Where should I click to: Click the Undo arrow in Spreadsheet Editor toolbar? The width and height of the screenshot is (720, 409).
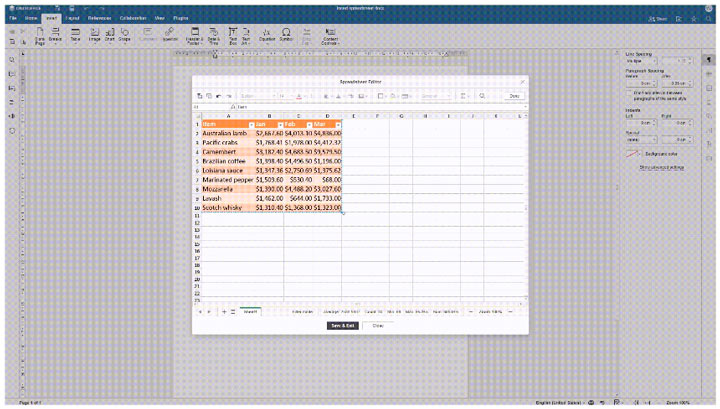pyautogui.click(x=219, y=96)
